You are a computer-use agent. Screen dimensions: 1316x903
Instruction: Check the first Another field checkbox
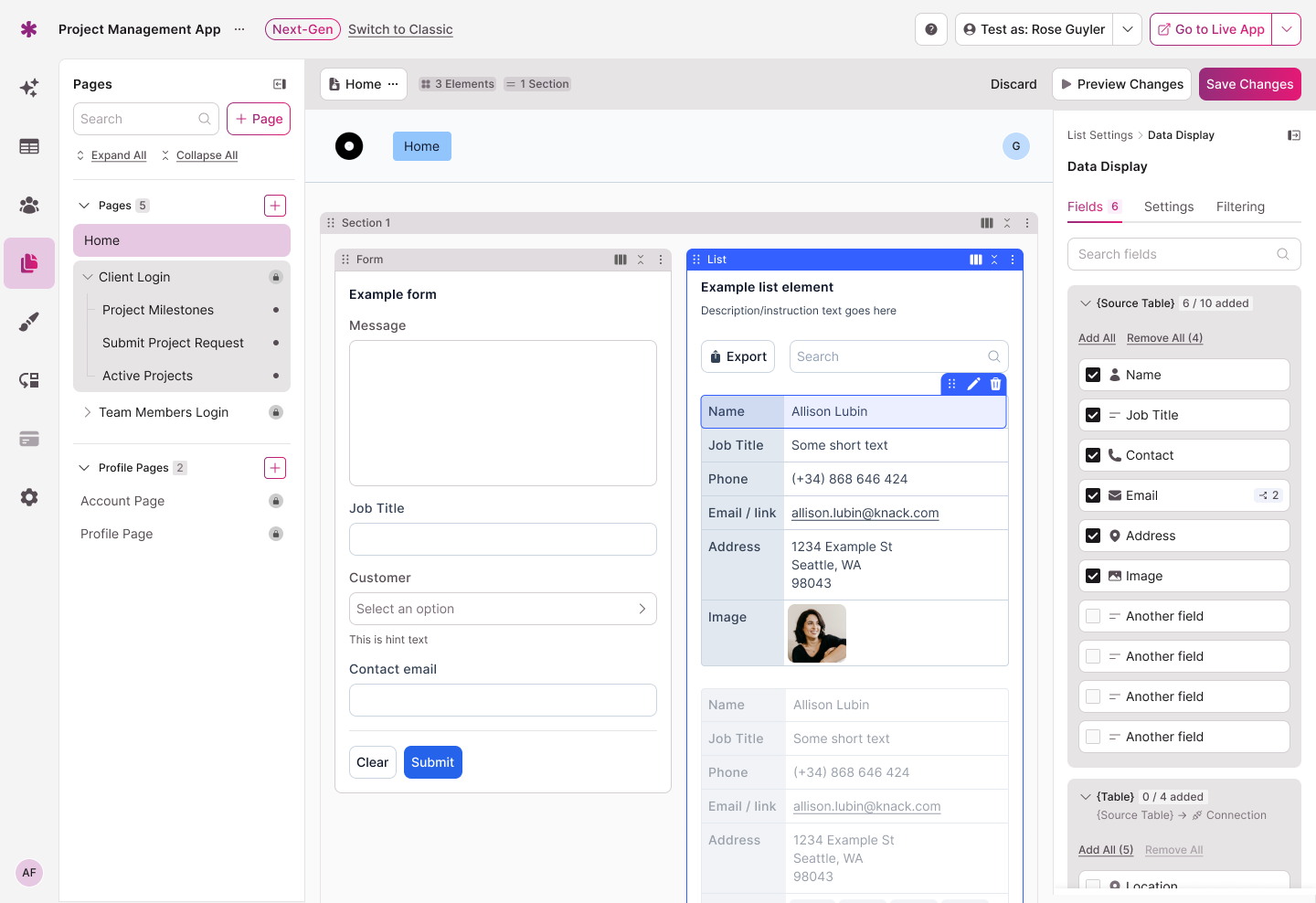[x=1093, y=616]
